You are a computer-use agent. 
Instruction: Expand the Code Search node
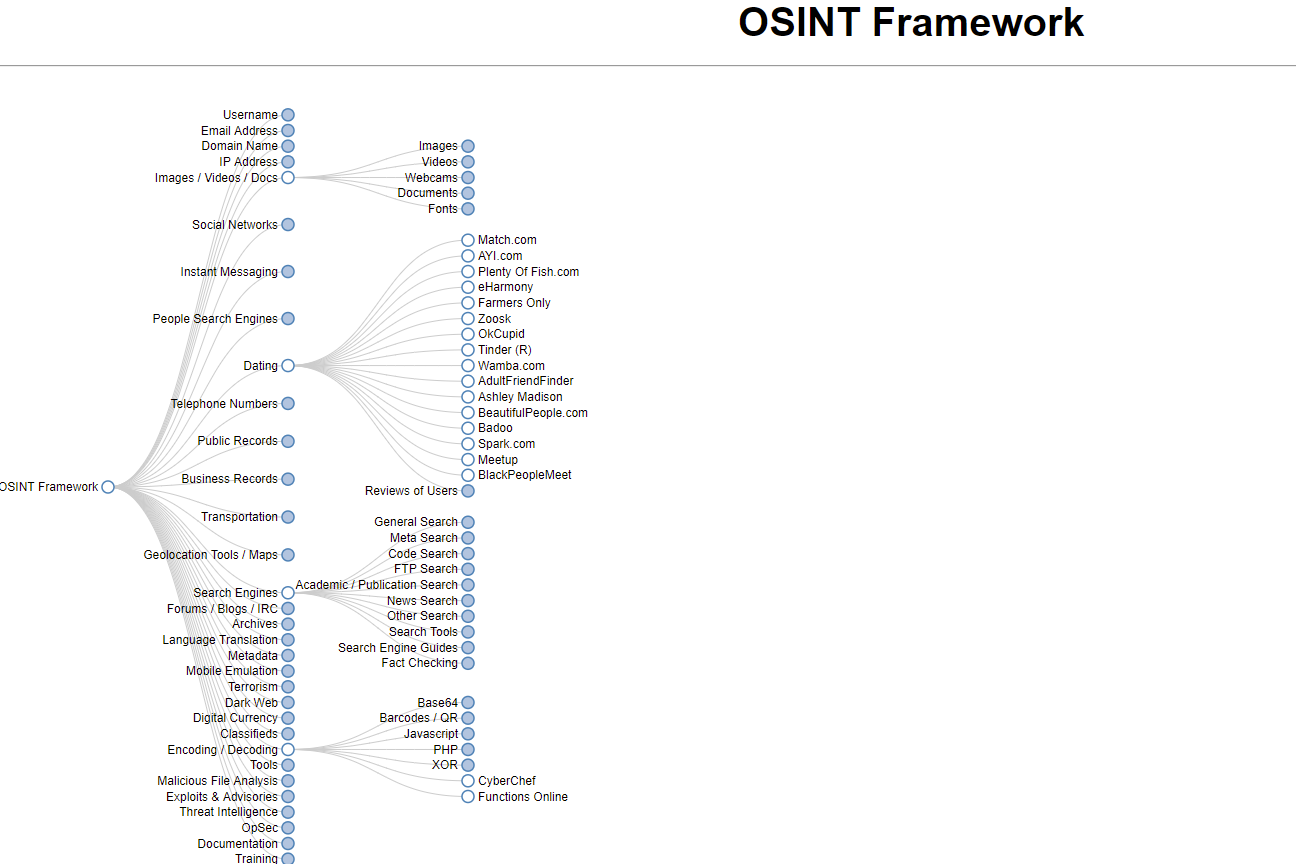468,554
